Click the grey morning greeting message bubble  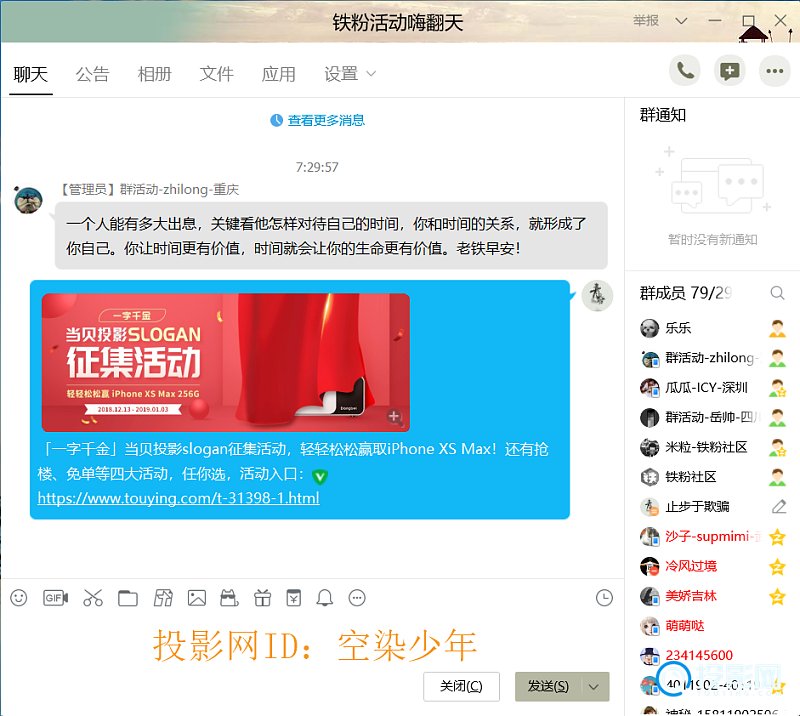click(x=331, y=236)
